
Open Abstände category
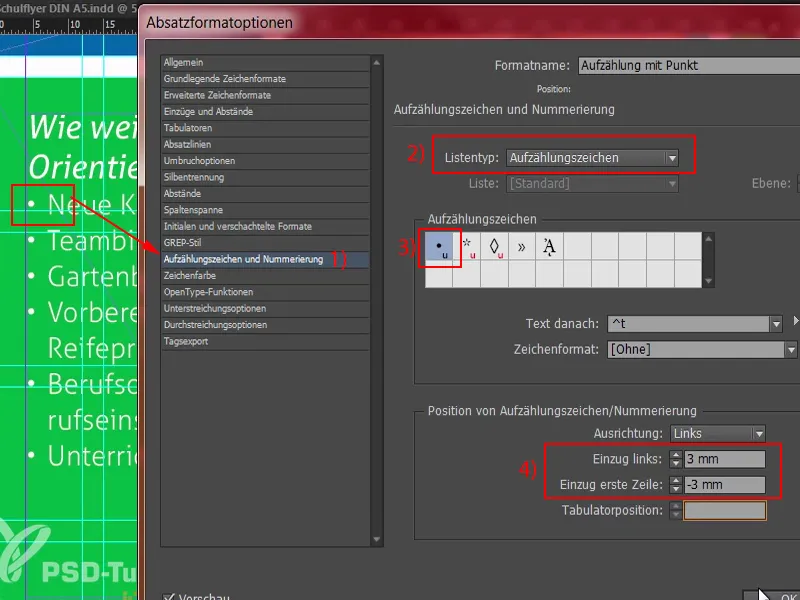[265, 193]
